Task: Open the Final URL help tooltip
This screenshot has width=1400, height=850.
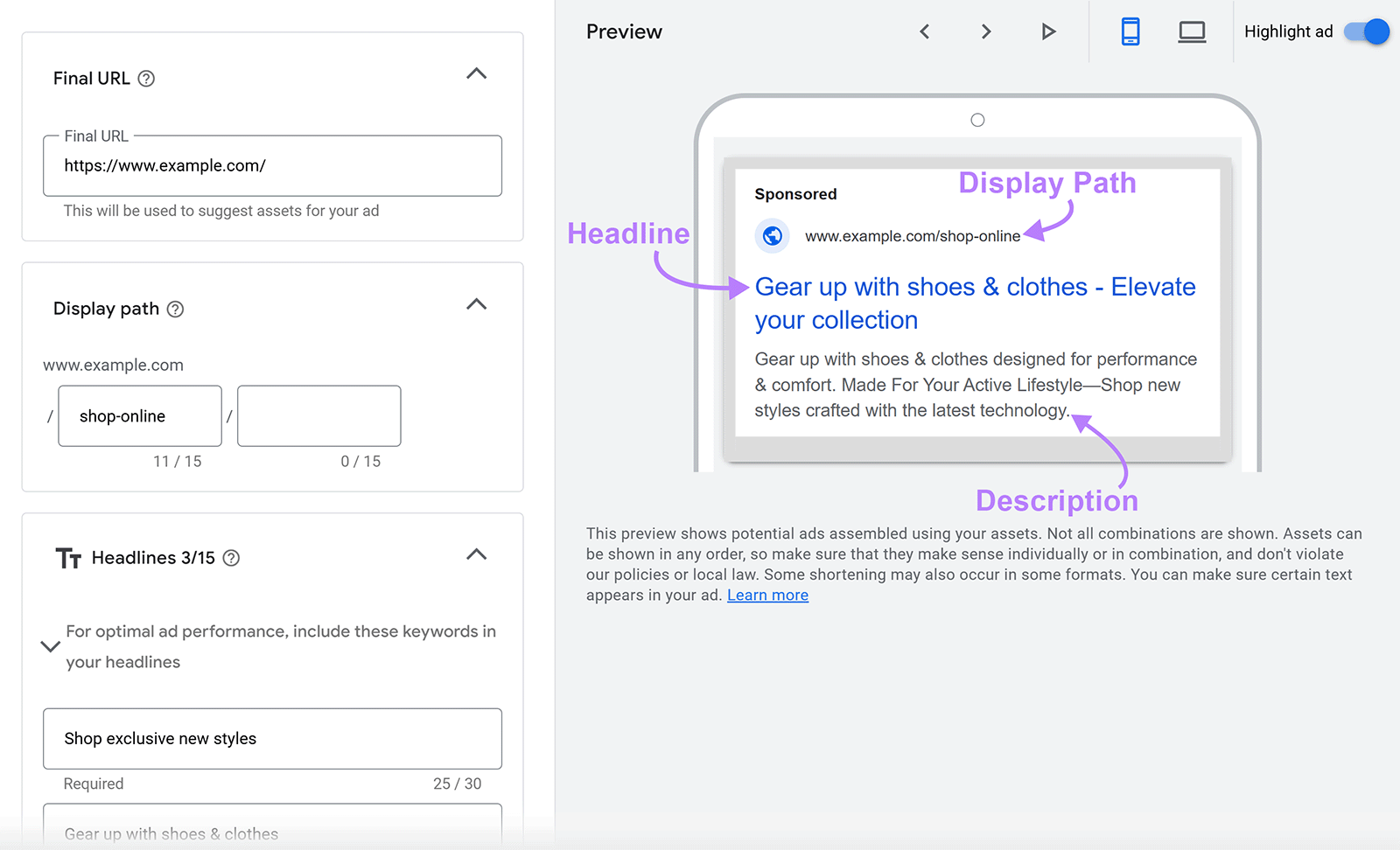Action: pyautogui.click(x=146, y=78)
